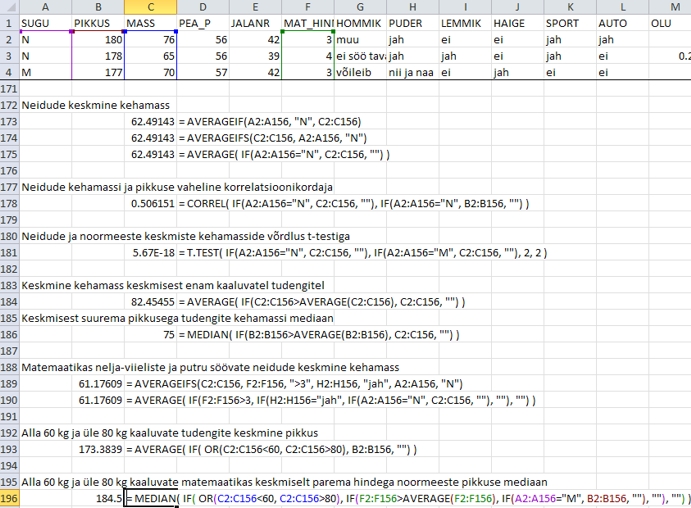Select row 178 header
This screenshot has height=508, width=691.
click(10, 204)
